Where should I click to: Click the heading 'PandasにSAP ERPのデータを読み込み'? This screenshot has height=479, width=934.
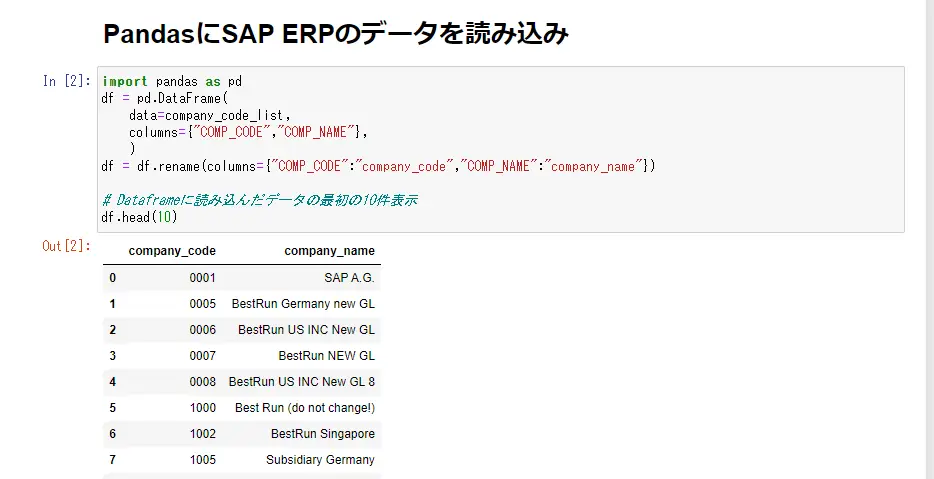click(336, 35)
